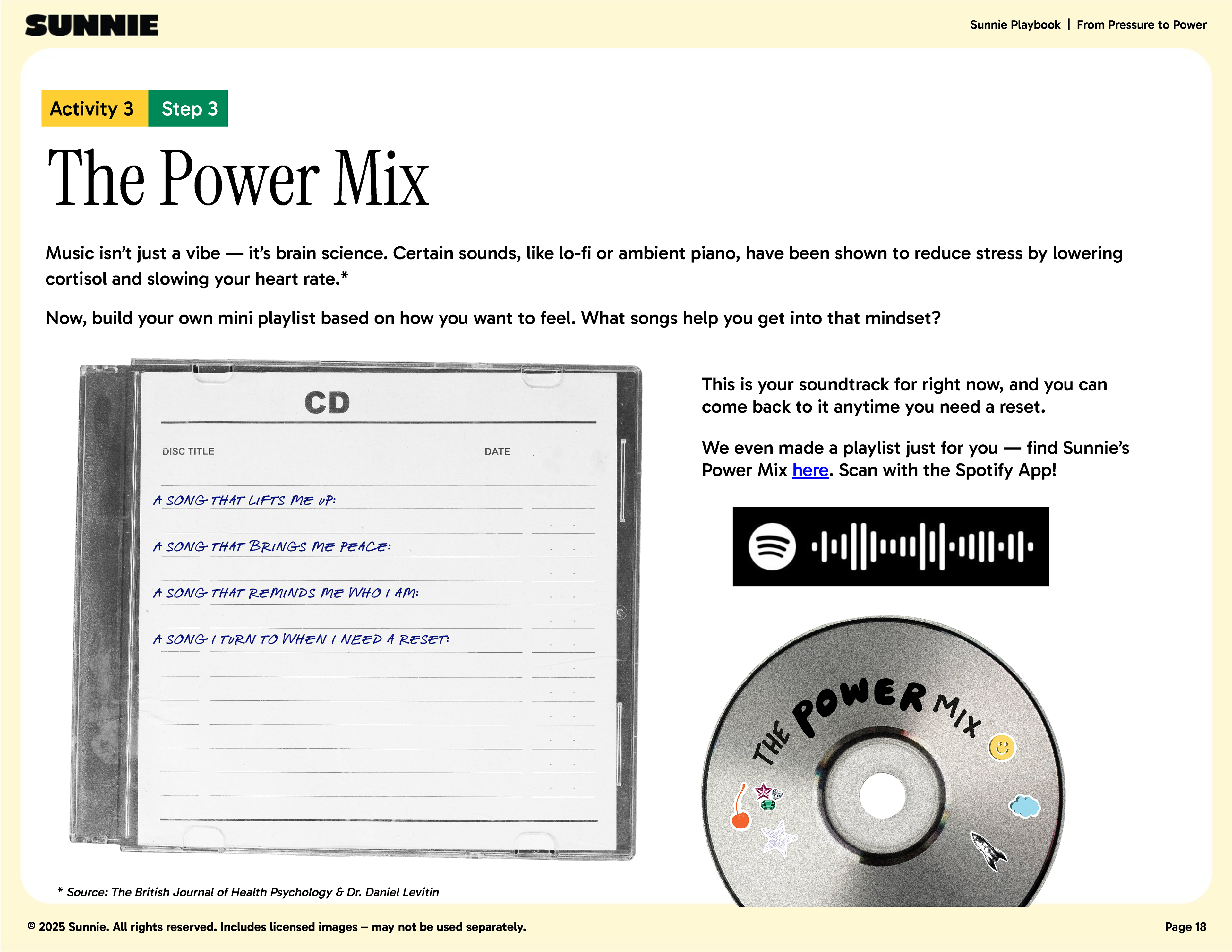Click the Spotify logo icon

coord(772,546)
